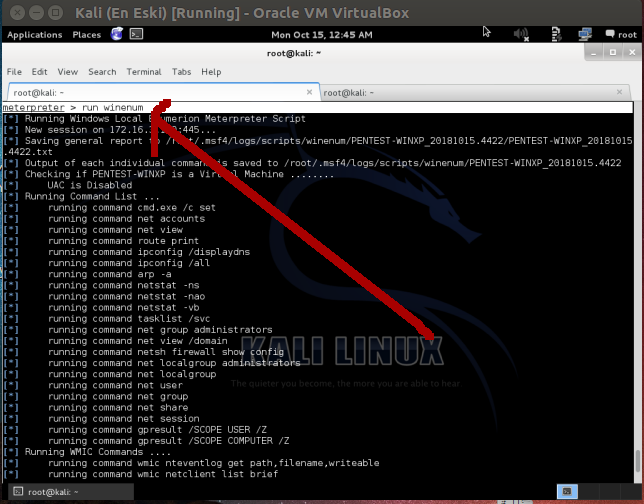
Task: Click 'running command ipconfig /all' line
Action: click(129, 263)
